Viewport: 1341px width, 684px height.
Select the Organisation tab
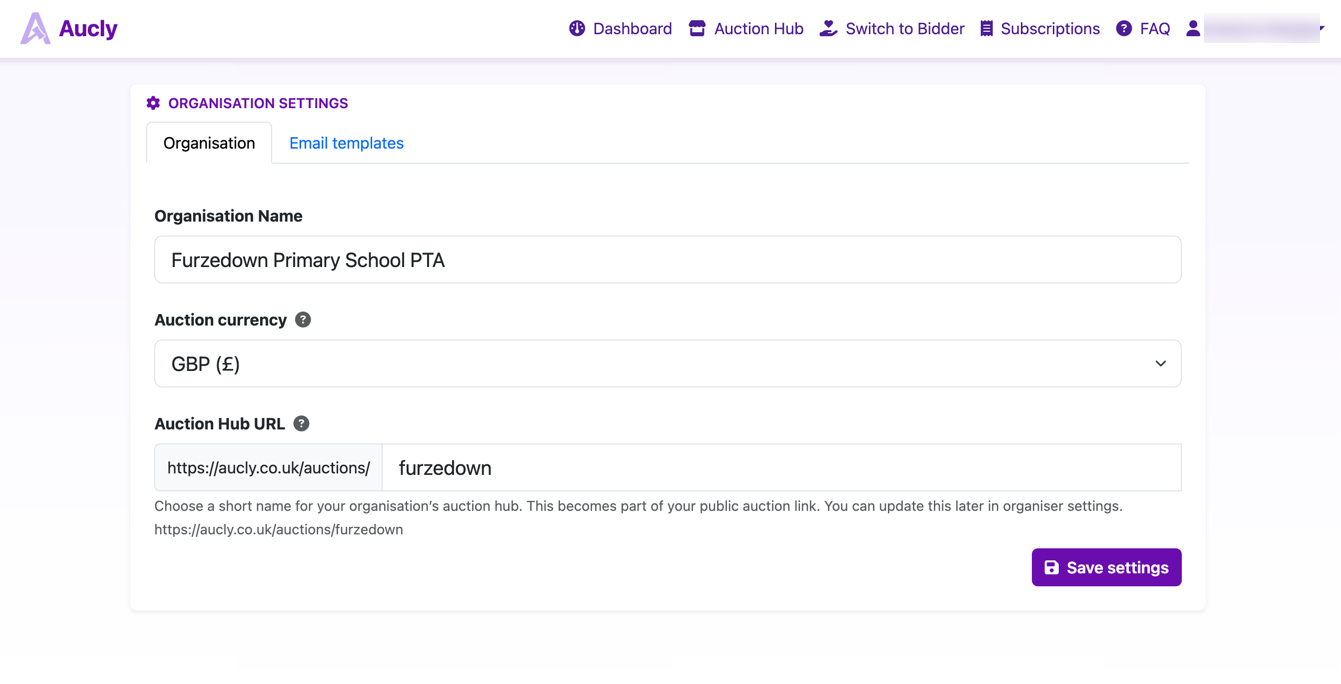click(x=209, y=143)
